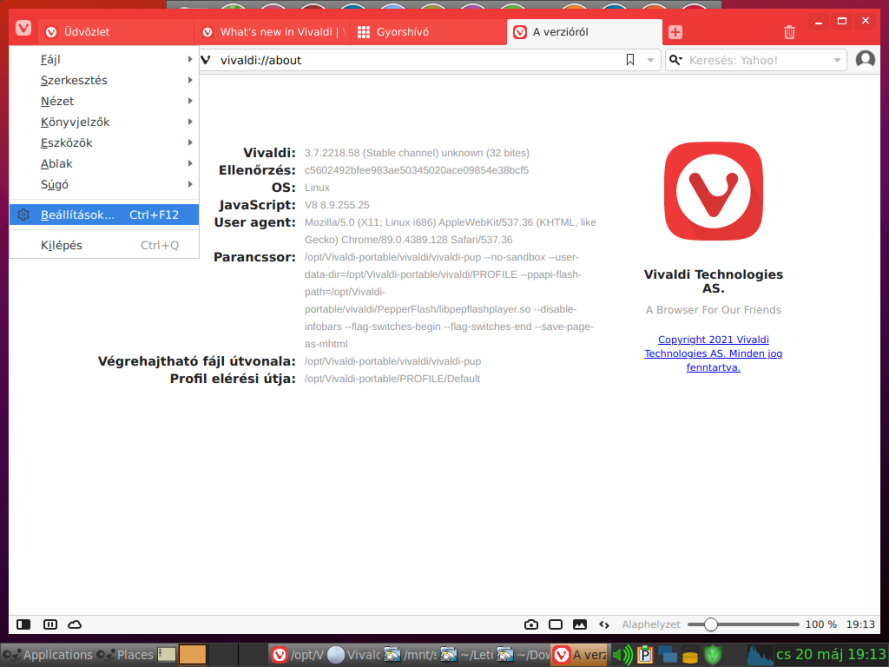Toggle the side panel button

coord(23,624)
